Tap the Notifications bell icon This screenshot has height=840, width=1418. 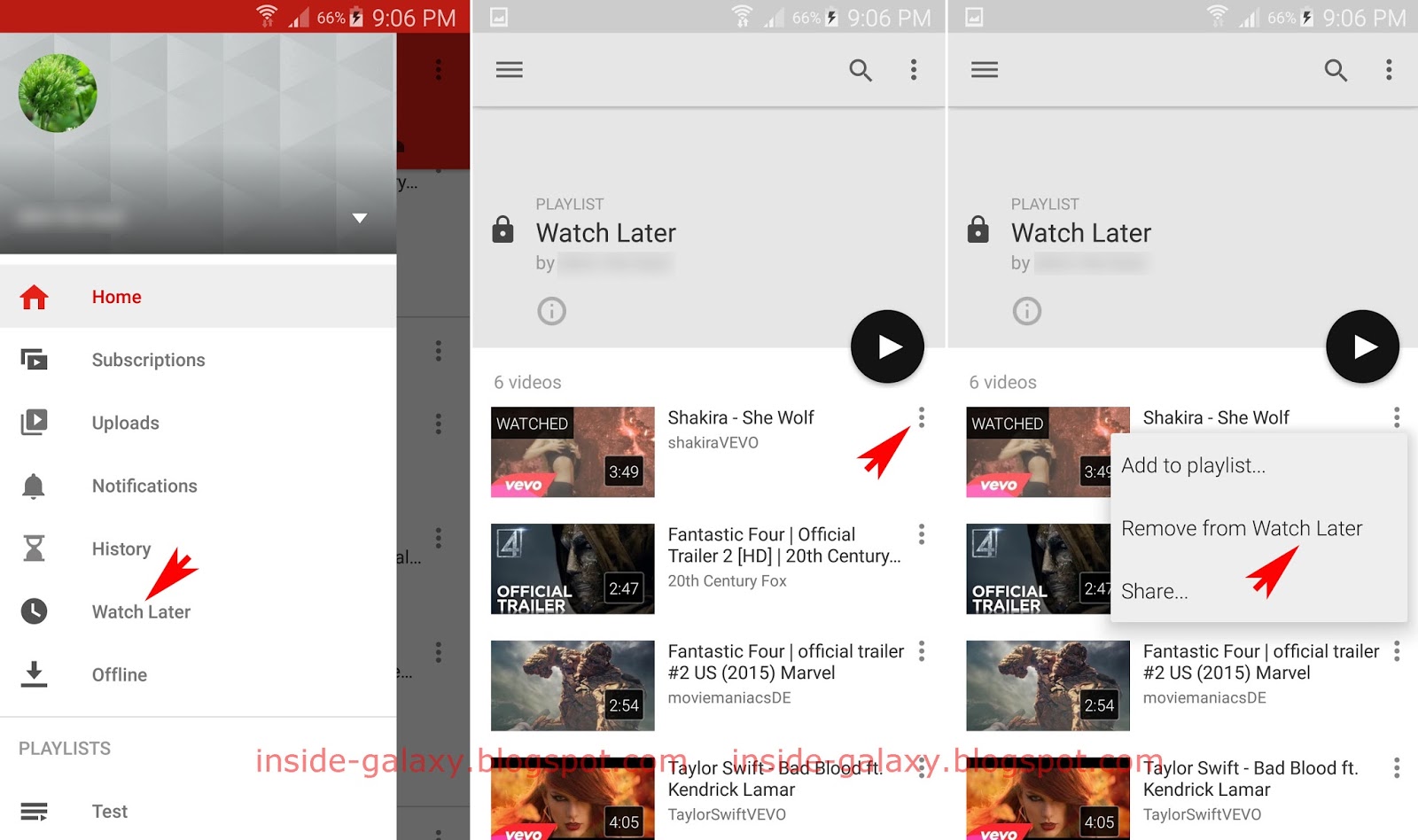pyautogui.click(x=34, y=486)
